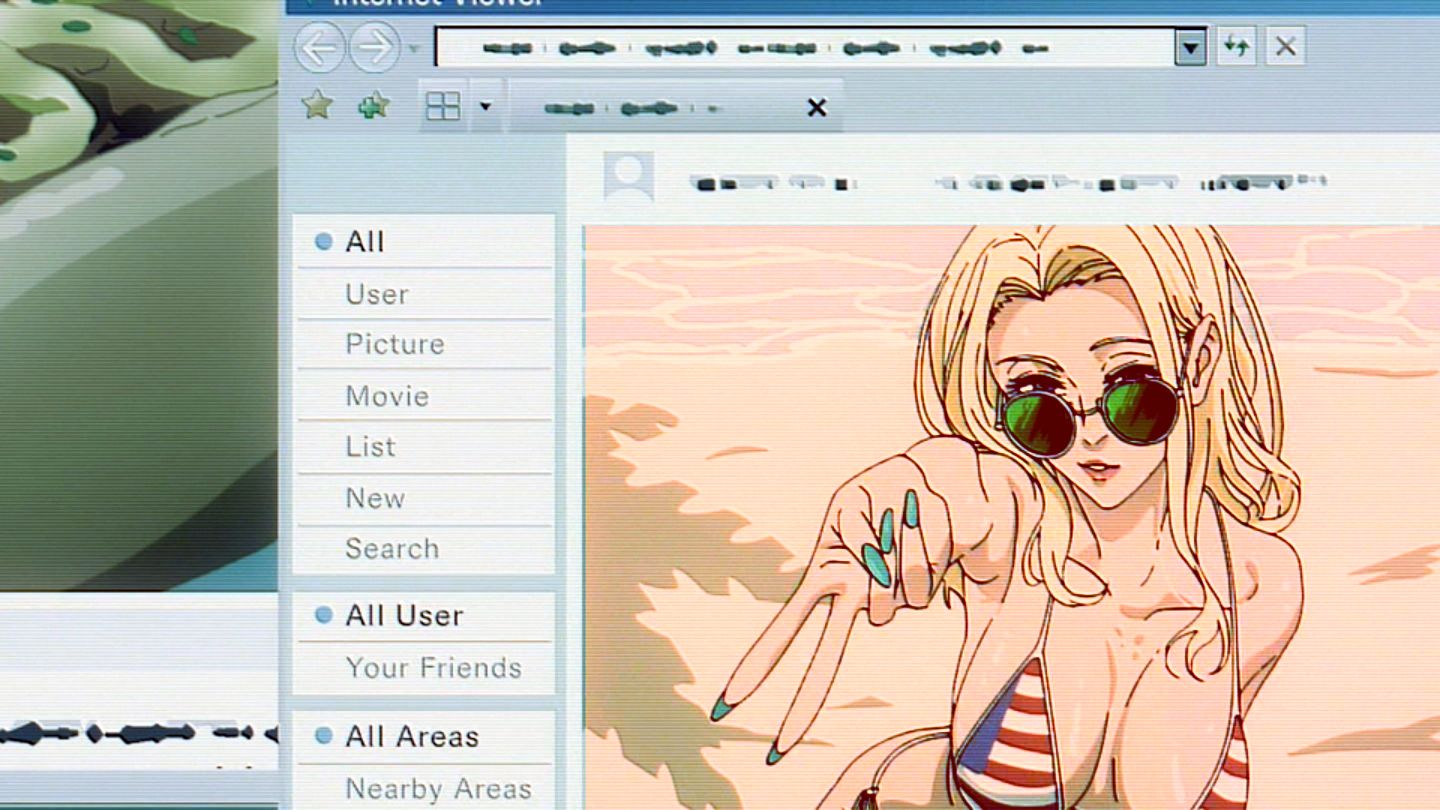Open the navigation history dropdown arrow

tap(413, 48)
